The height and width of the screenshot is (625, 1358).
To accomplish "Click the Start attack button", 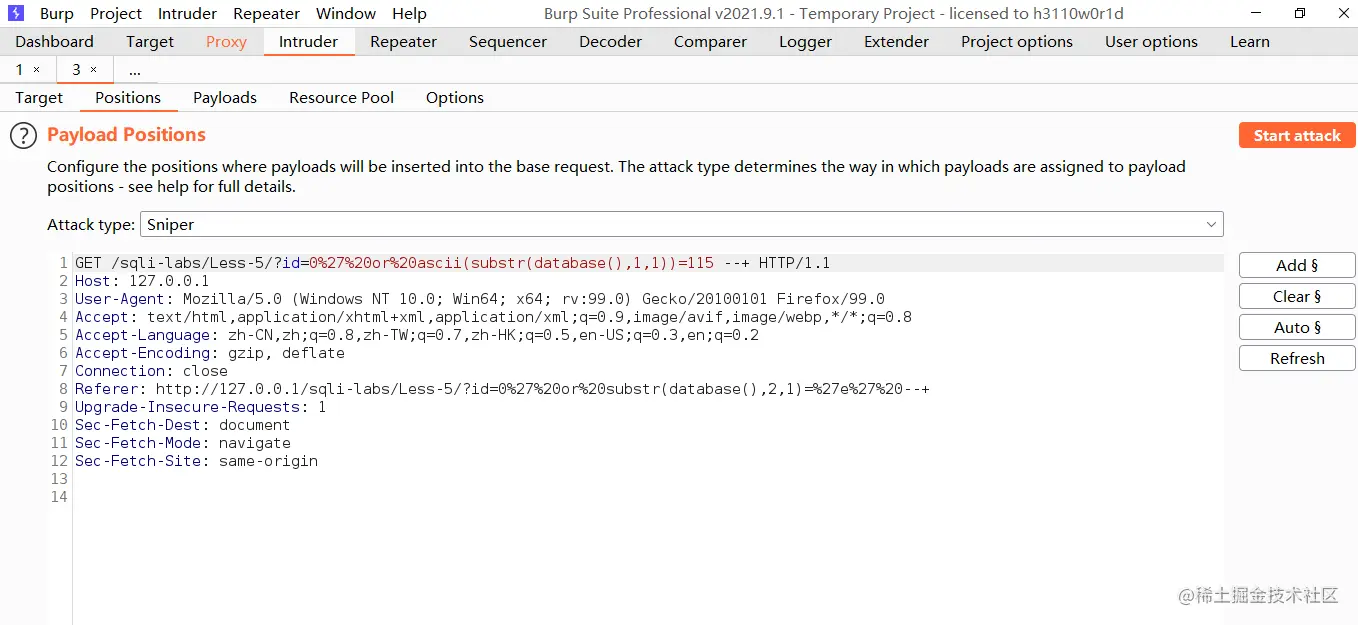I will [1297, 136].
